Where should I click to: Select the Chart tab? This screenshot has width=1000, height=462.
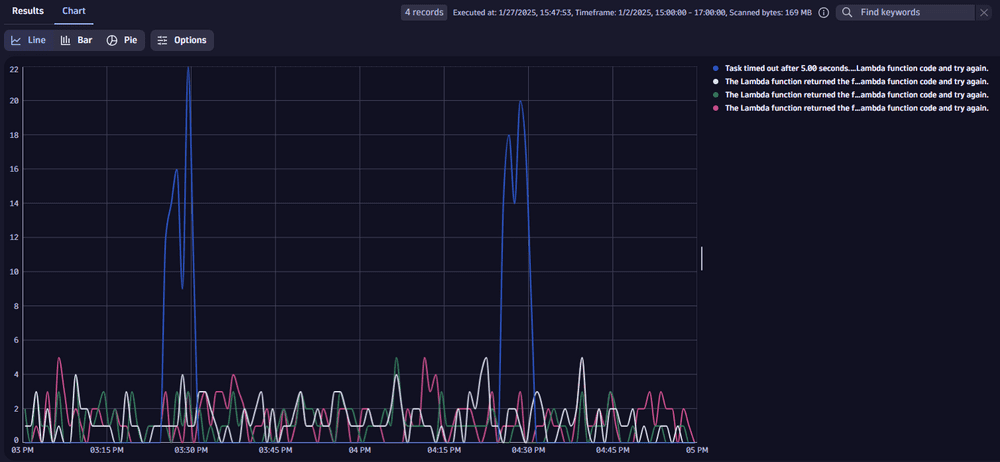click(74, 11)
